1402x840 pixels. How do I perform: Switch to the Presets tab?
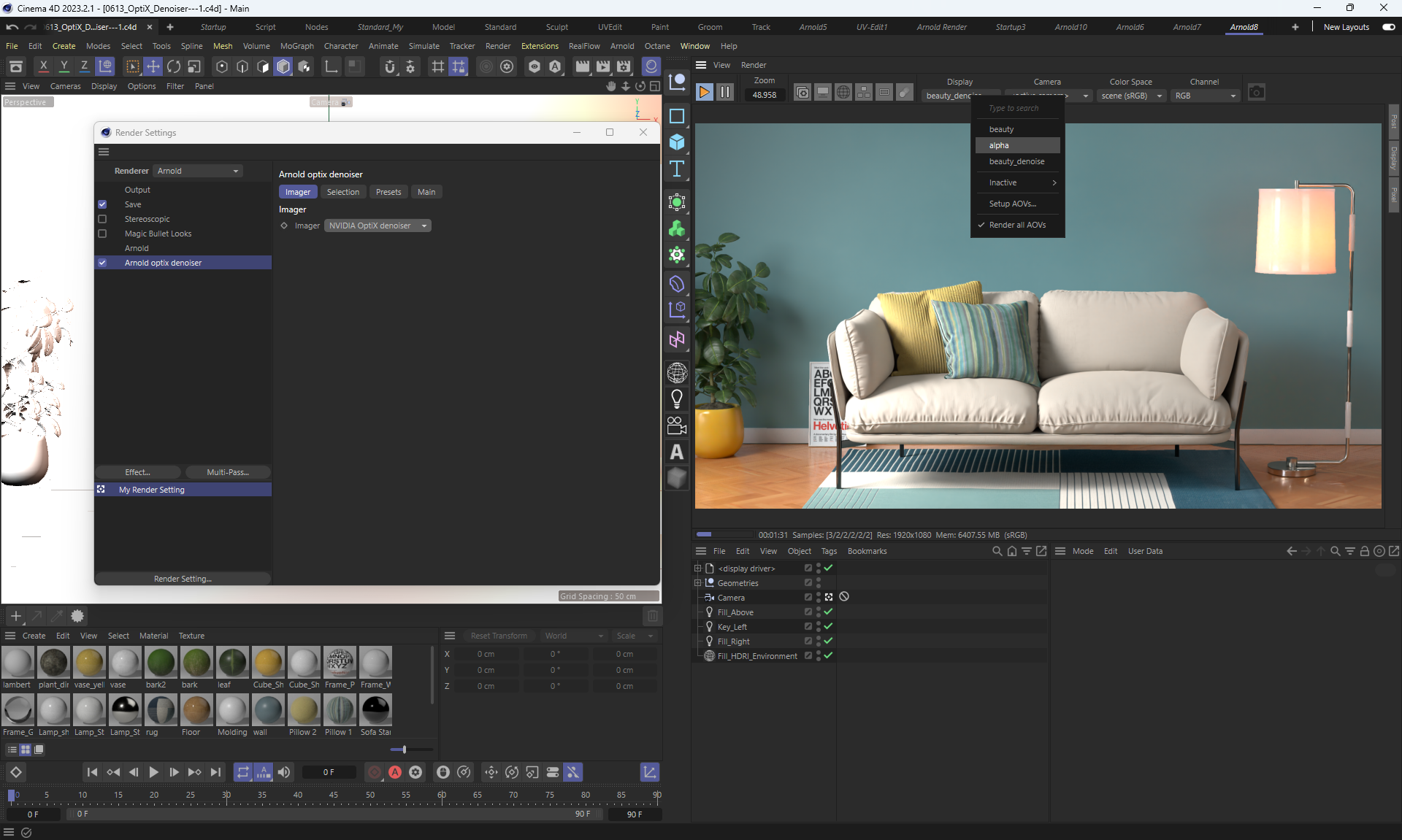(x=388, y=192)
